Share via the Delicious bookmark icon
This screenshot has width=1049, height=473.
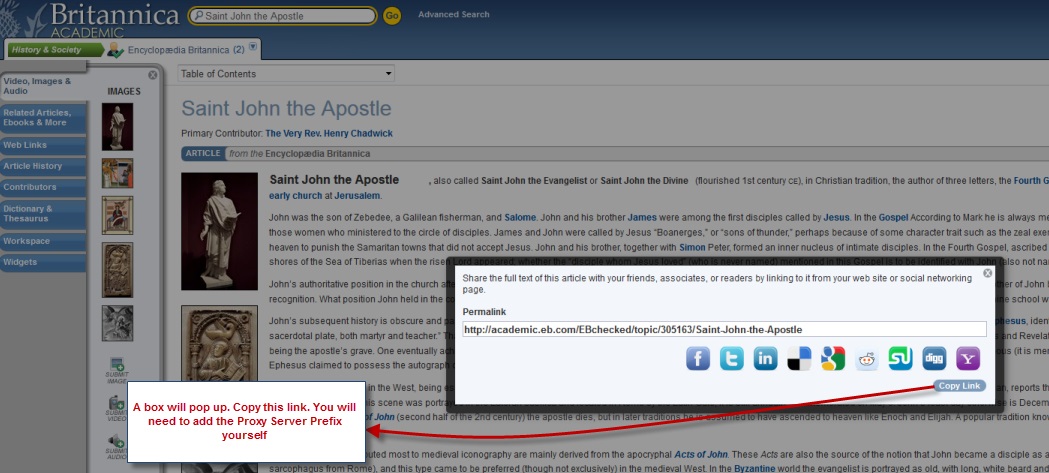pos(799,359)
